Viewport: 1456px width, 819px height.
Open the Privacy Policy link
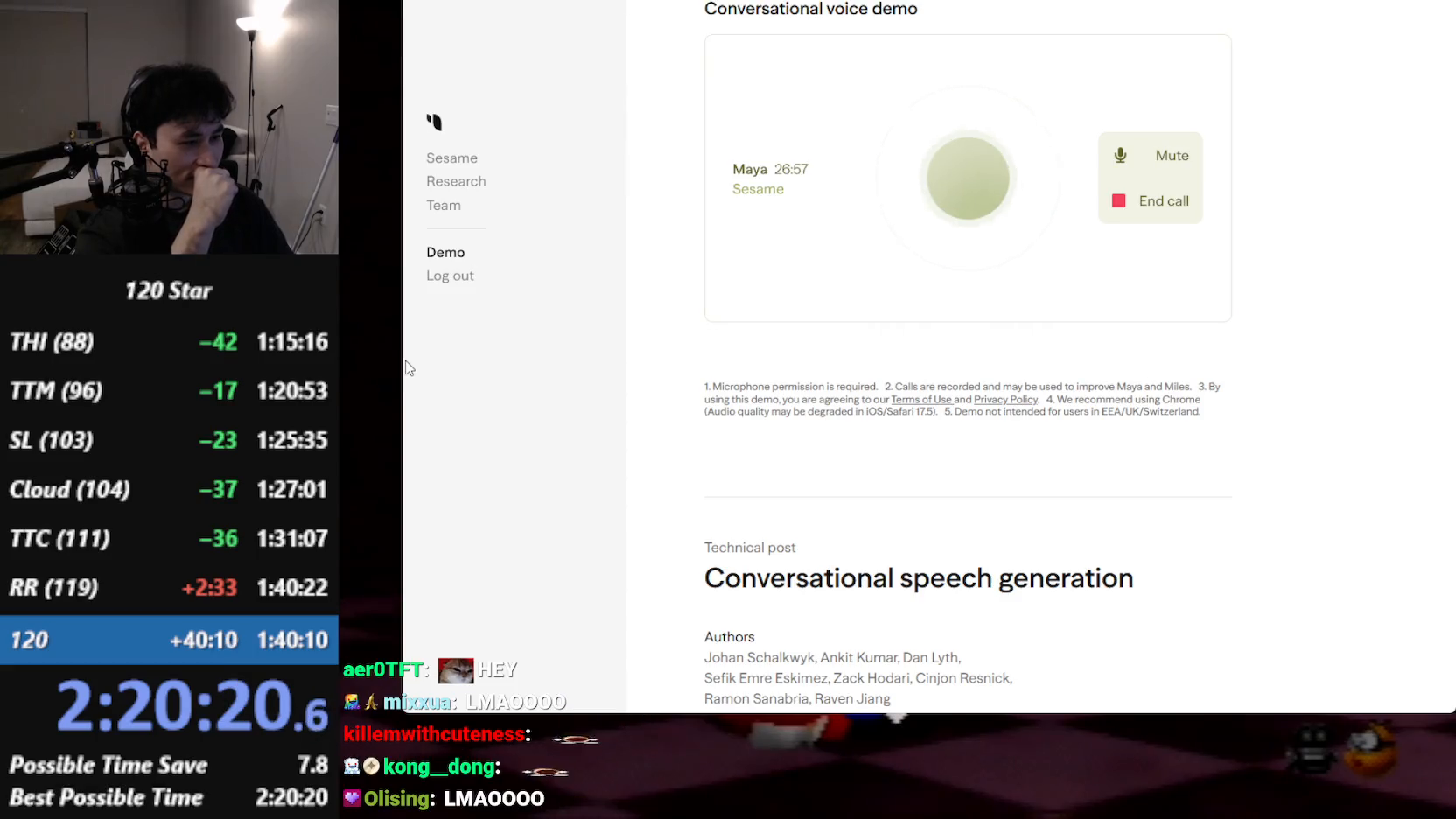1005,400
